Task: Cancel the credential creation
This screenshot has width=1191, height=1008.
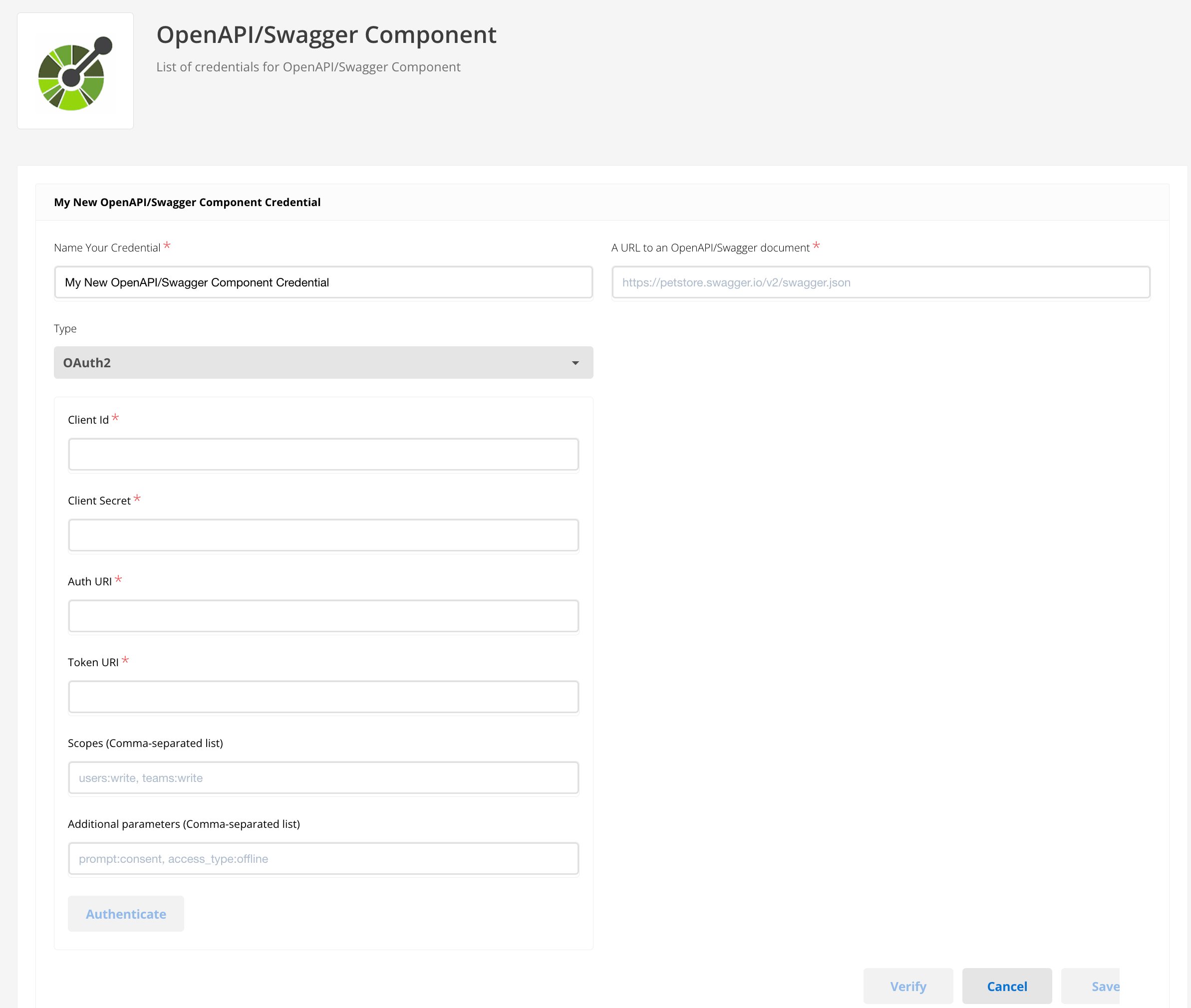Action: pos(1007,986)
